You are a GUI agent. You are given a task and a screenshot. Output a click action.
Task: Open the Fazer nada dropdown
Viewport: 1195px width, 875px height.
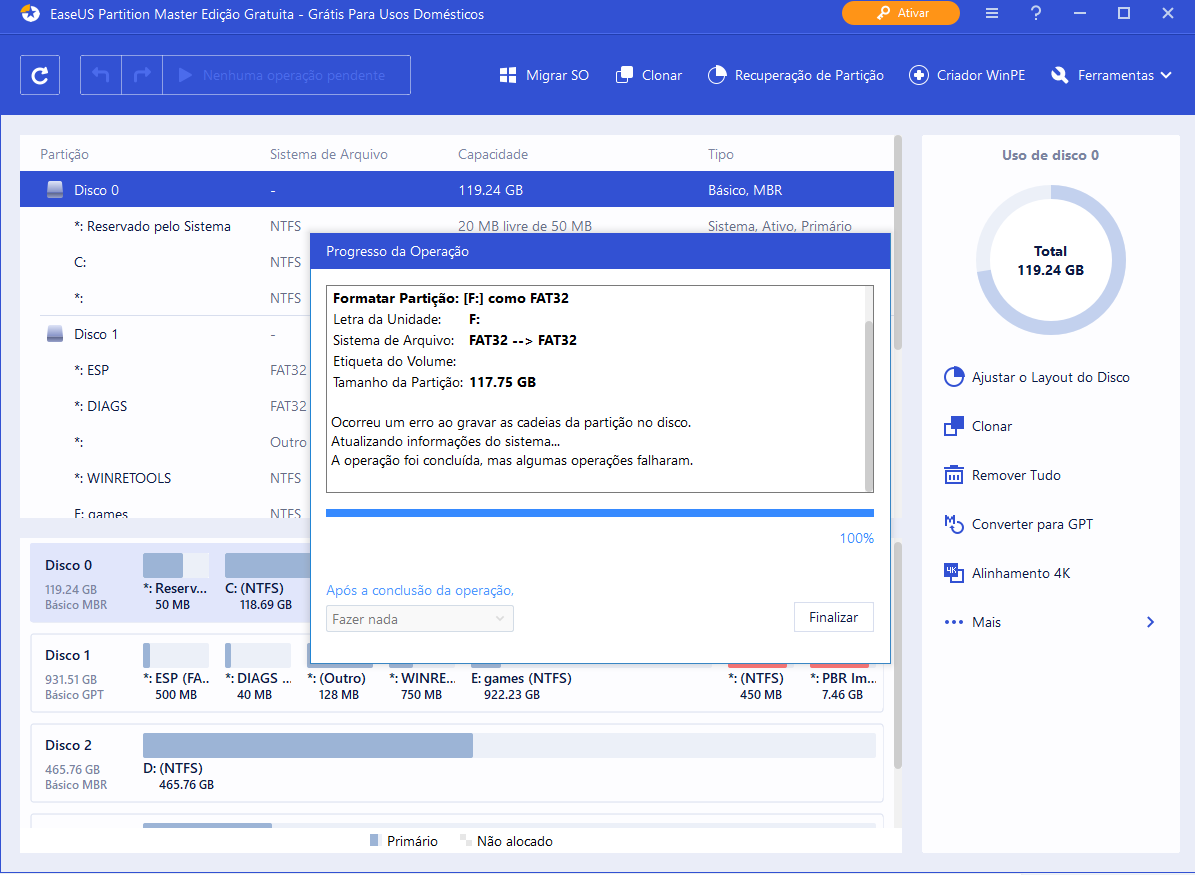pos(419,619)
